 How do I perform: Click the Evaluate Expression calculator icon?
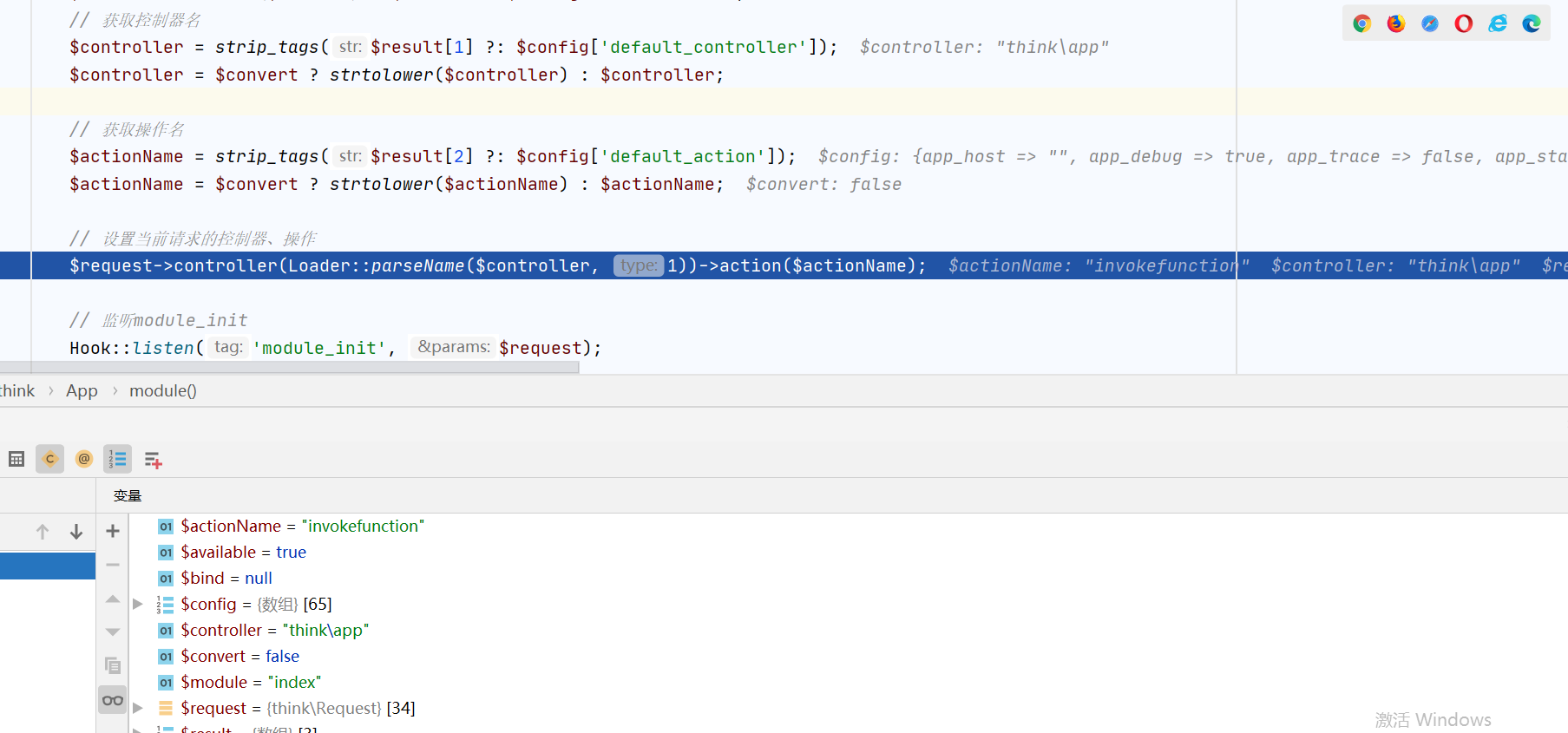16,459
